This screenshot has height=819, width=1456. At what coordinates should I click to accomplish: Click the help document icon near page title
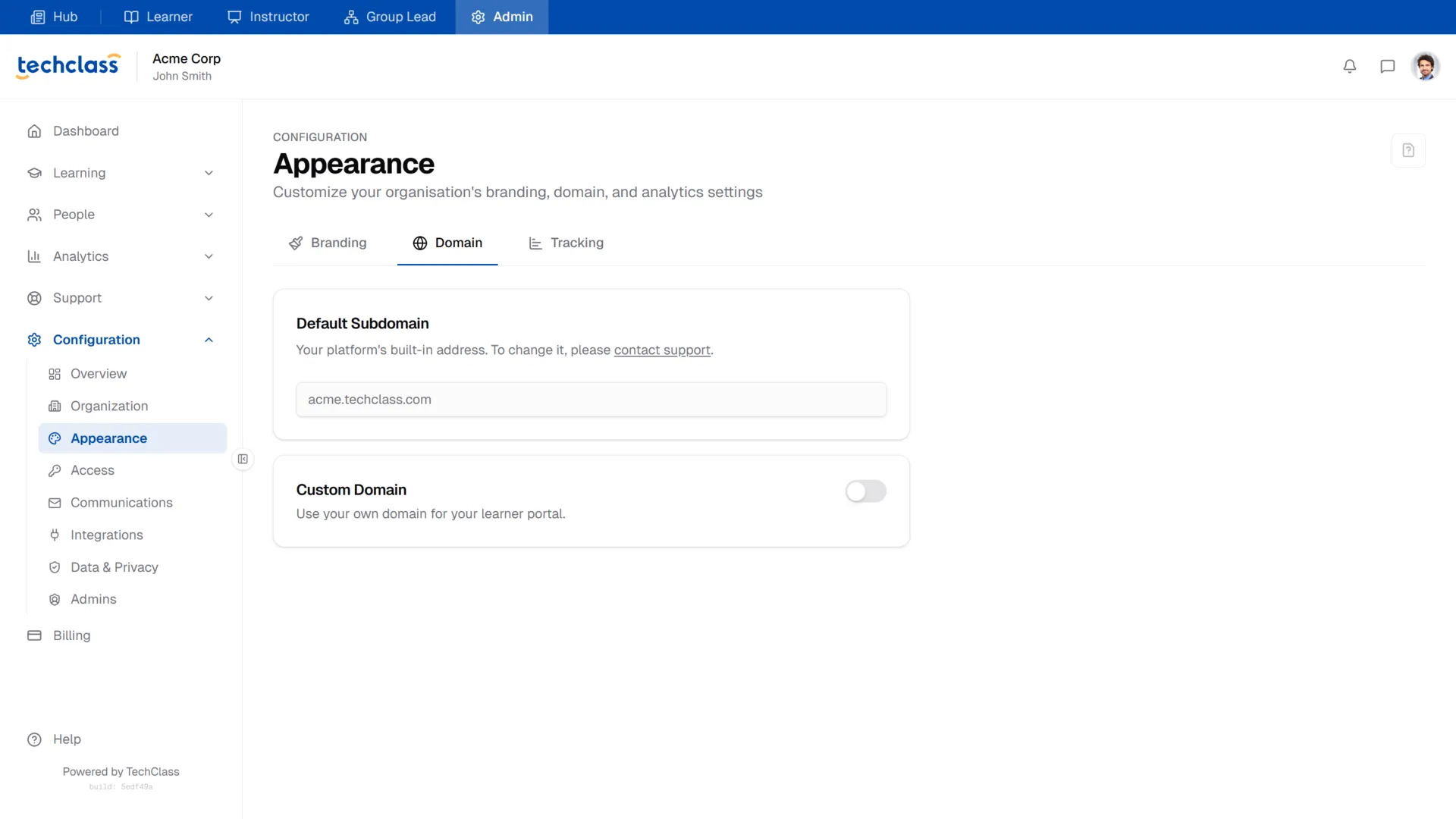(1408, 150)
